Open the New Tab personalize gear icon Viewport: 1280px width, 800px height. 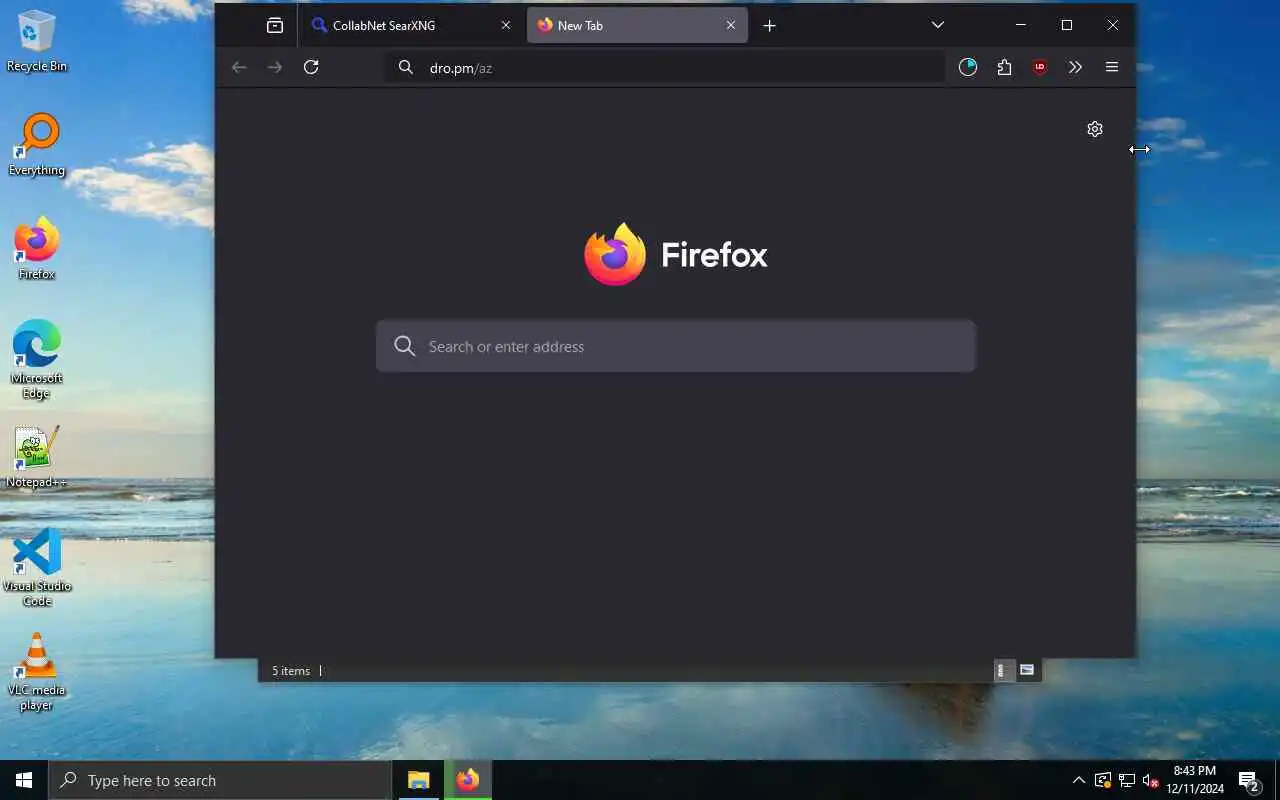(1095, 129)
